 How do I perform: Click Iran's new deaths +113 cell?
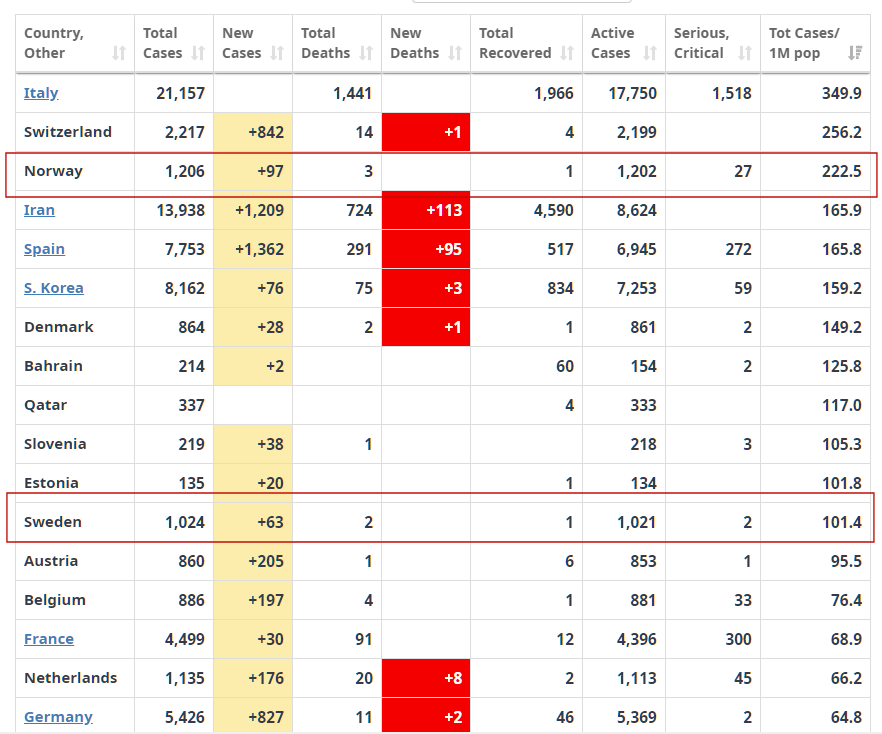pos(426,210)
